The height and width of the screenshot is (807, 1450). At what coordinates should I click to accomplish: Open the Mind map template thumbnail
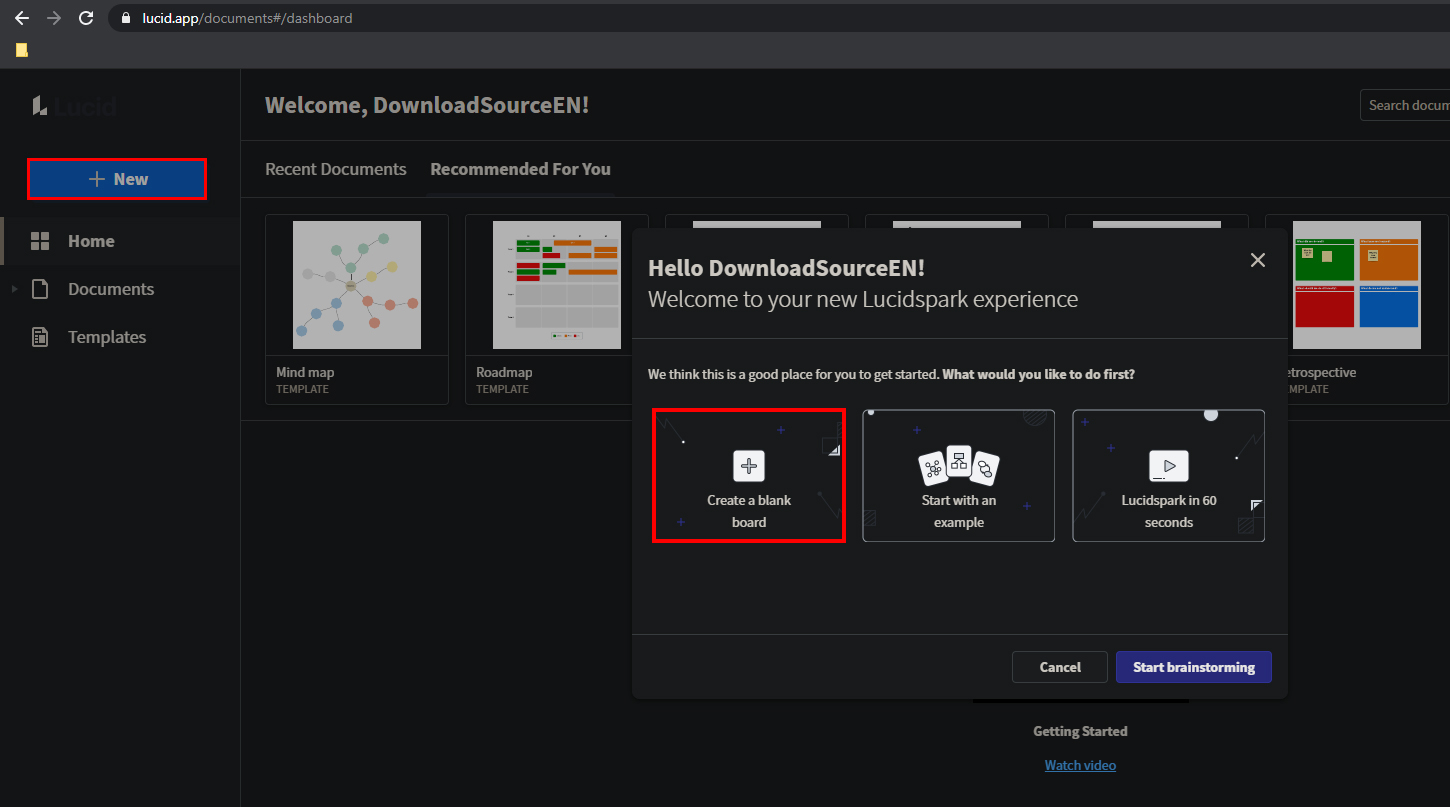(357, 285)
